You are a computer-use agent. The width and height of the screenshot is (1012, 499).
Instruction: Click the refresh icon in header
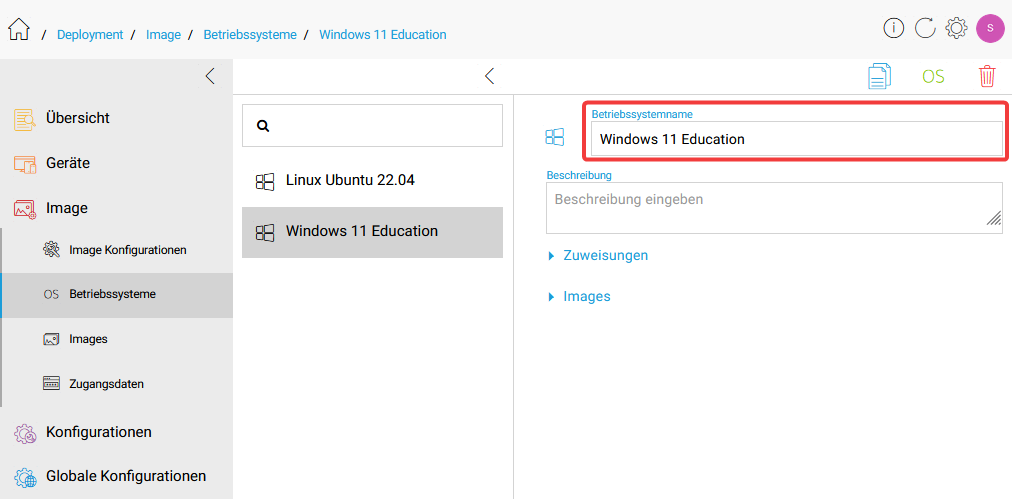pos(925,28)
